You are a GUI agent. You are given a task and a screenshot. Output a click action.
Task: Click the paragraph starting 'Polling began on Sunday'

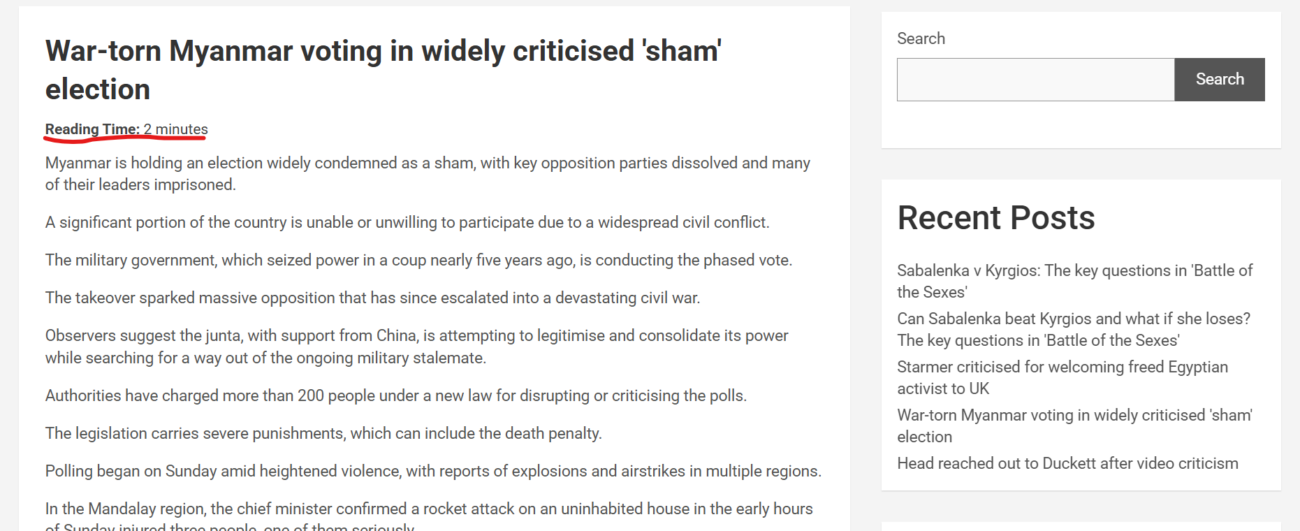(x=433, y=471)
